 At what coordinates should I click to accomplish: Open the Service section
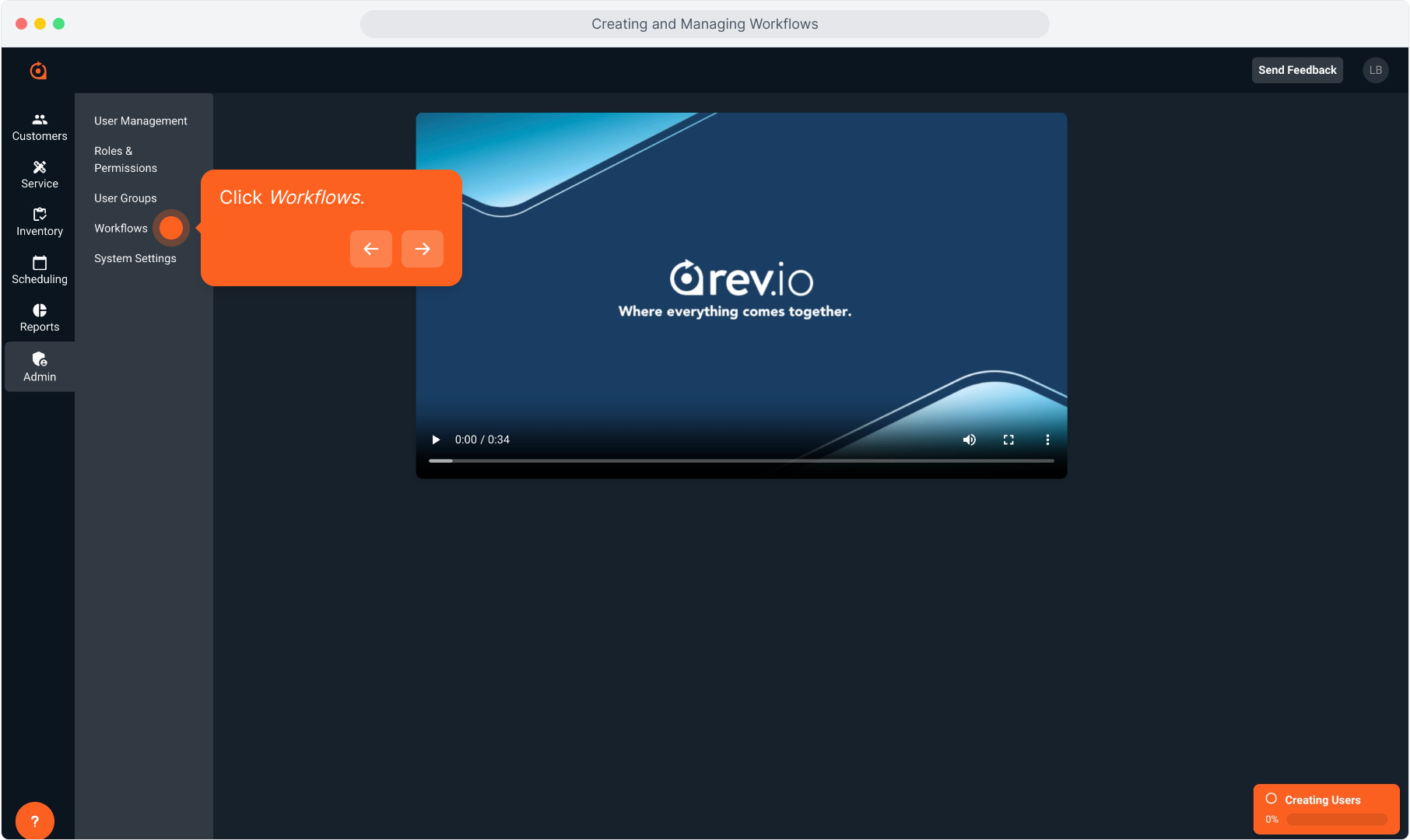pyautogui.click(x=40, y=175)
